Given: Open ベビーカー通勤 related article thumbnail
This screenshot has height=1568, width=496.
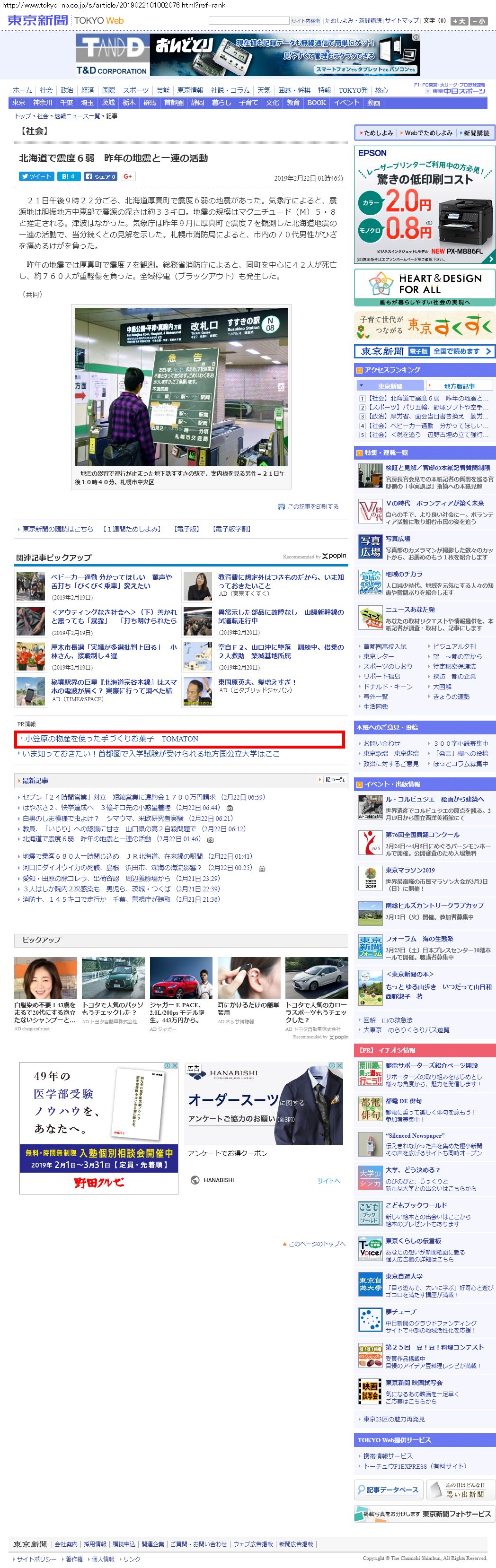Looking at the screenshot, I should coord(31,585).
